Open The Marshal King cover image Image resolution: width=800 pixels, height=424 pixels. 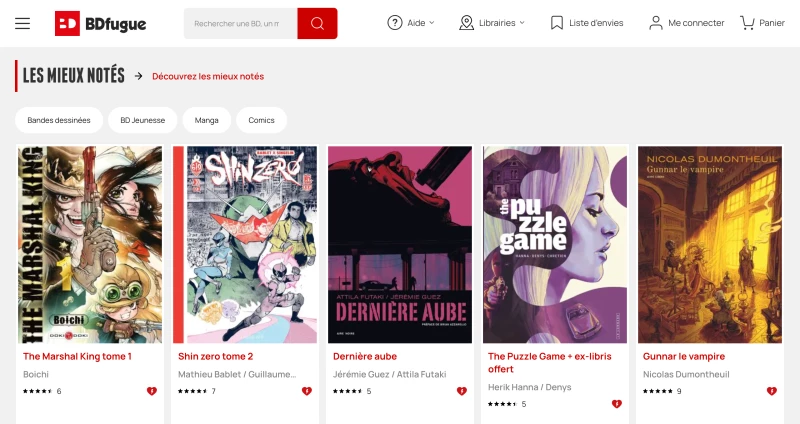pos(90,244)
